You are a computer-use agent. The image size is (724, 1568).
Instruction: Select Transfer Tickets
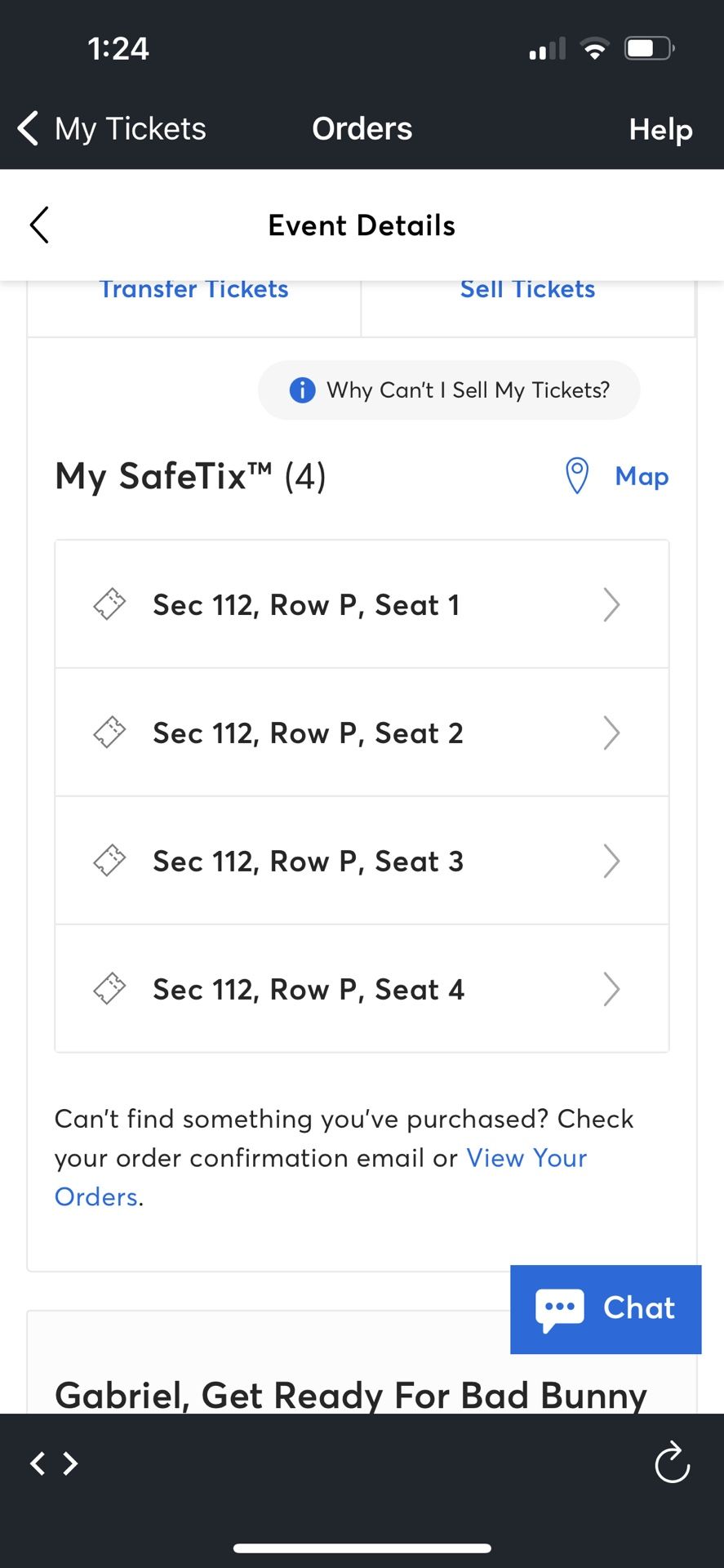(193, 289)
